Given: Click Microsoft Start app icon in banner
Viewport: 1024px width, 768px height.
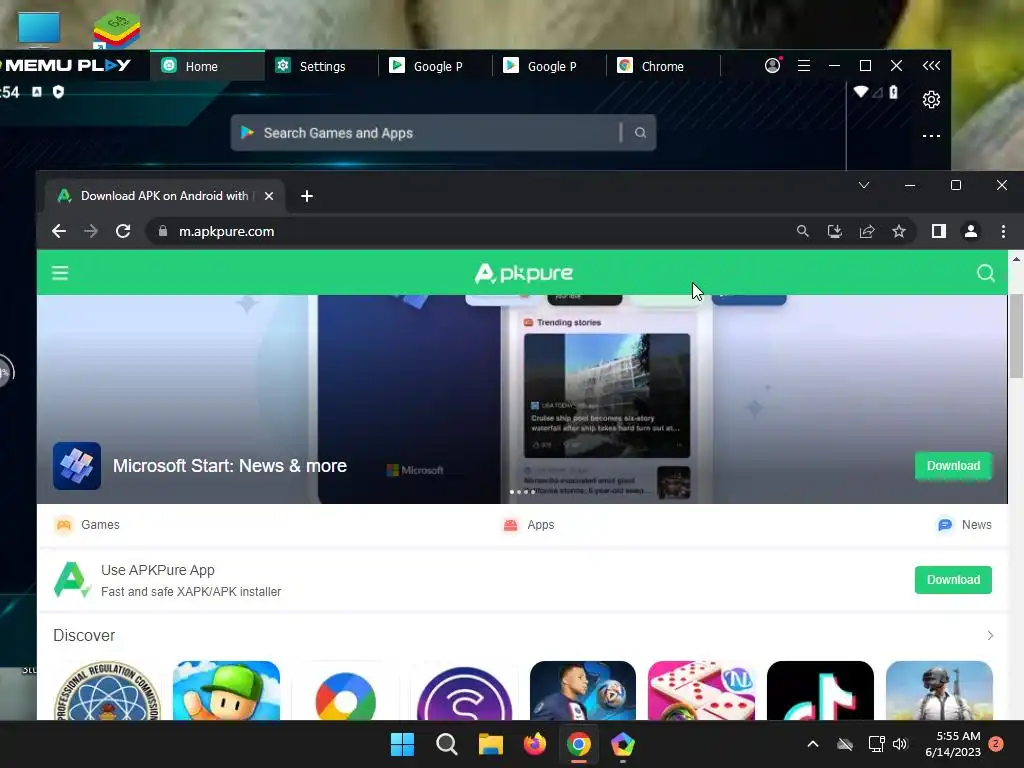Looking at the screenshot, I should (x=77, y=466).
